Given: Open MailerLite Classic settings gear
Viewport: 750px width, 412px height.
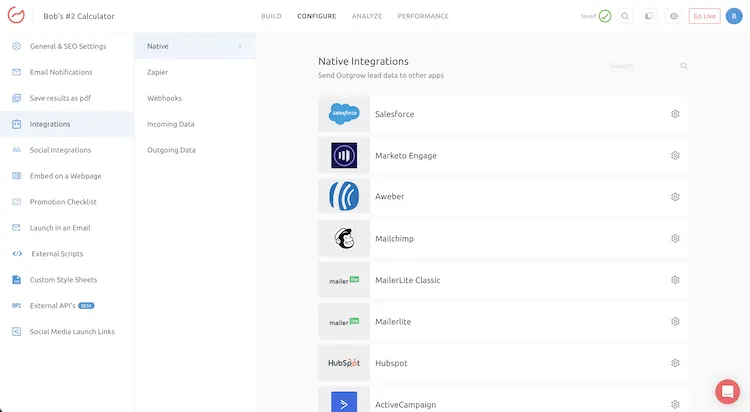Looking at the screenshot, I should point(675,280).
